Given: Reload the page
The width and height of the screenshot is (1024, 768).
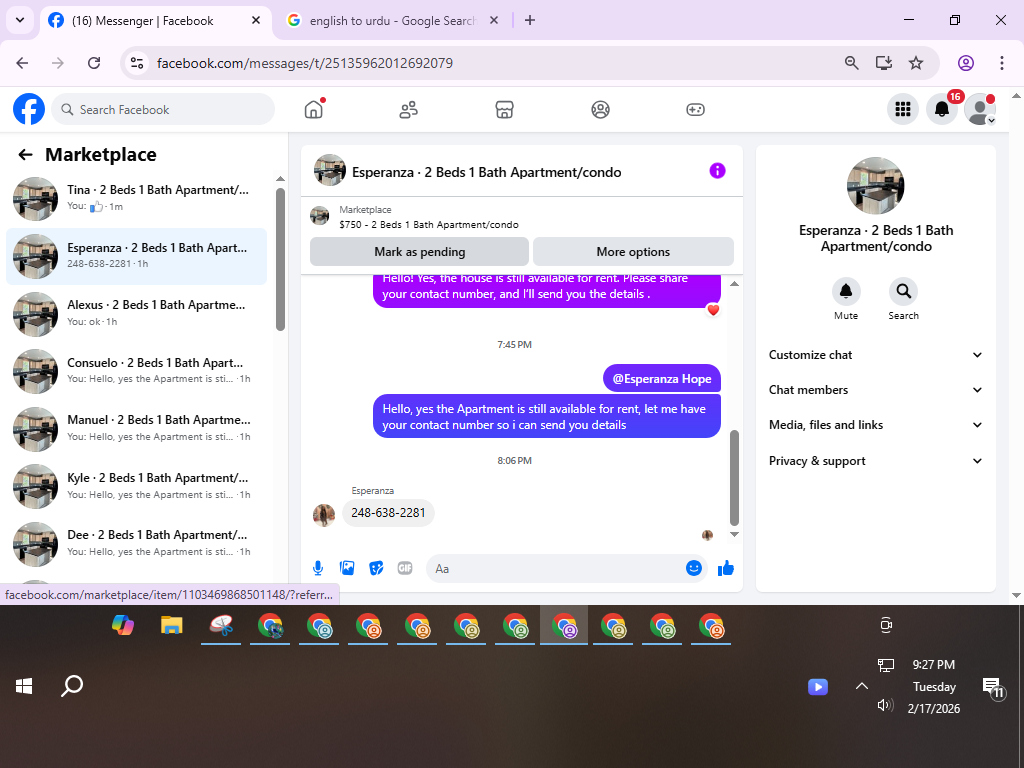Looking at the screenshot, I should click(94, 63).
